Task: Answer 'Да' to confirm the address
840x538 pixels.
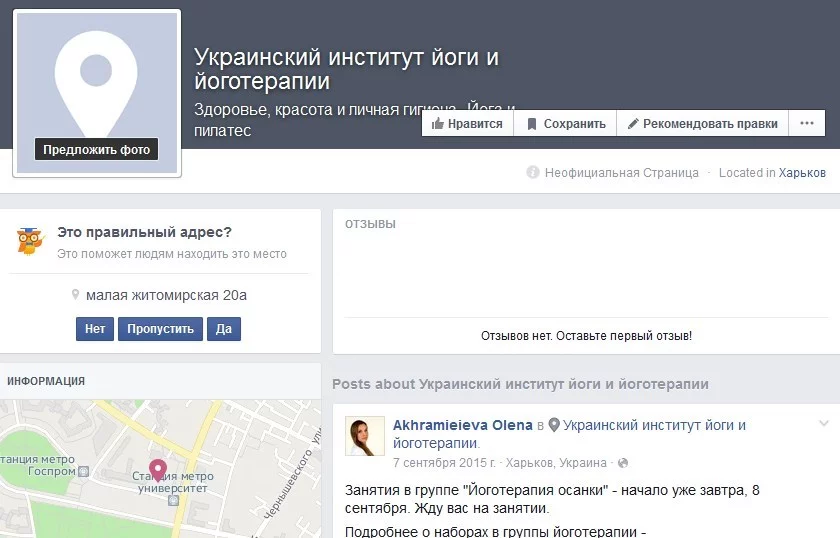Action: click(224, 328)
